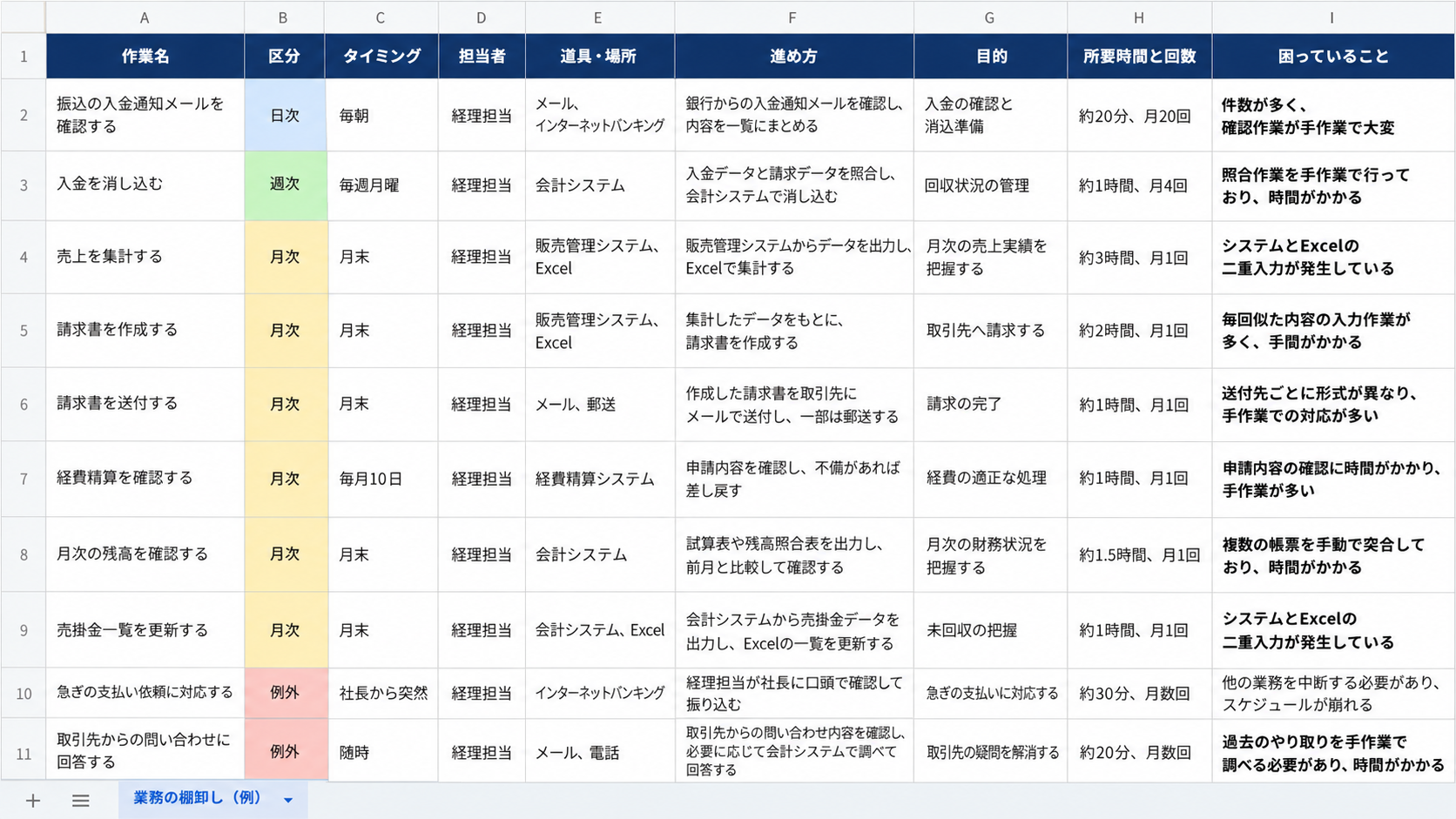The image size is (1456, 819).
Task: Click the 進め方 header cell
Action: click(793, 57)
